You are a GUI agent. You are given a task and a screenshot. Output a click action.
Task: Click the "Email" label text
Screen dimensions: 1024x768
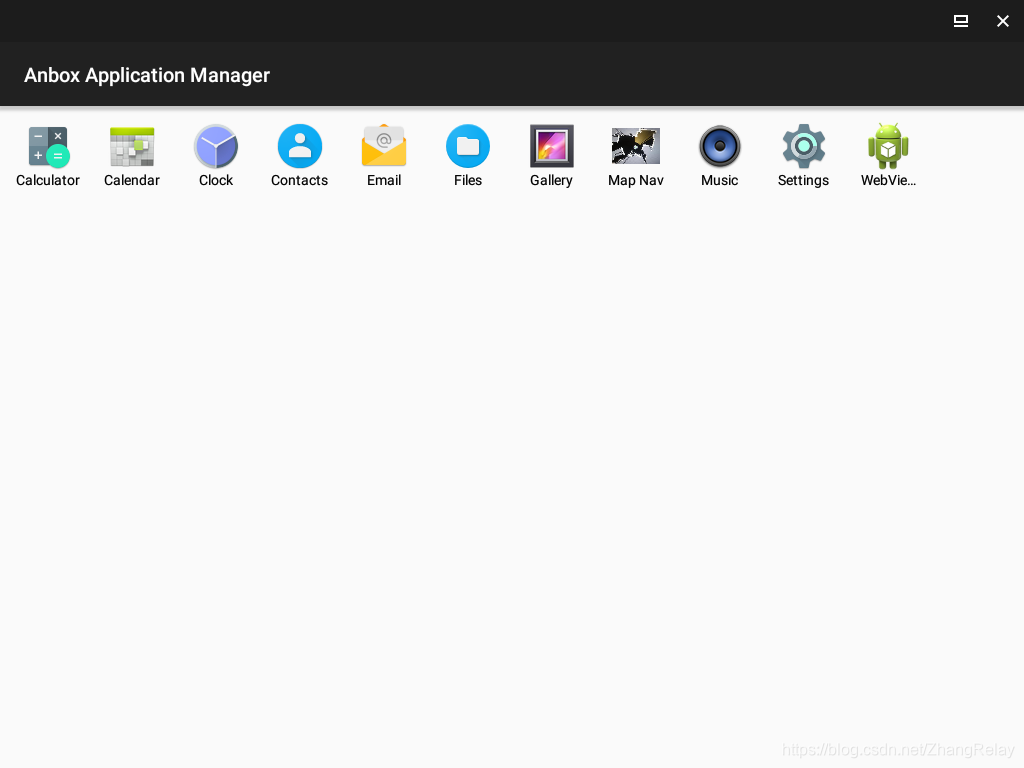point(384,180)
